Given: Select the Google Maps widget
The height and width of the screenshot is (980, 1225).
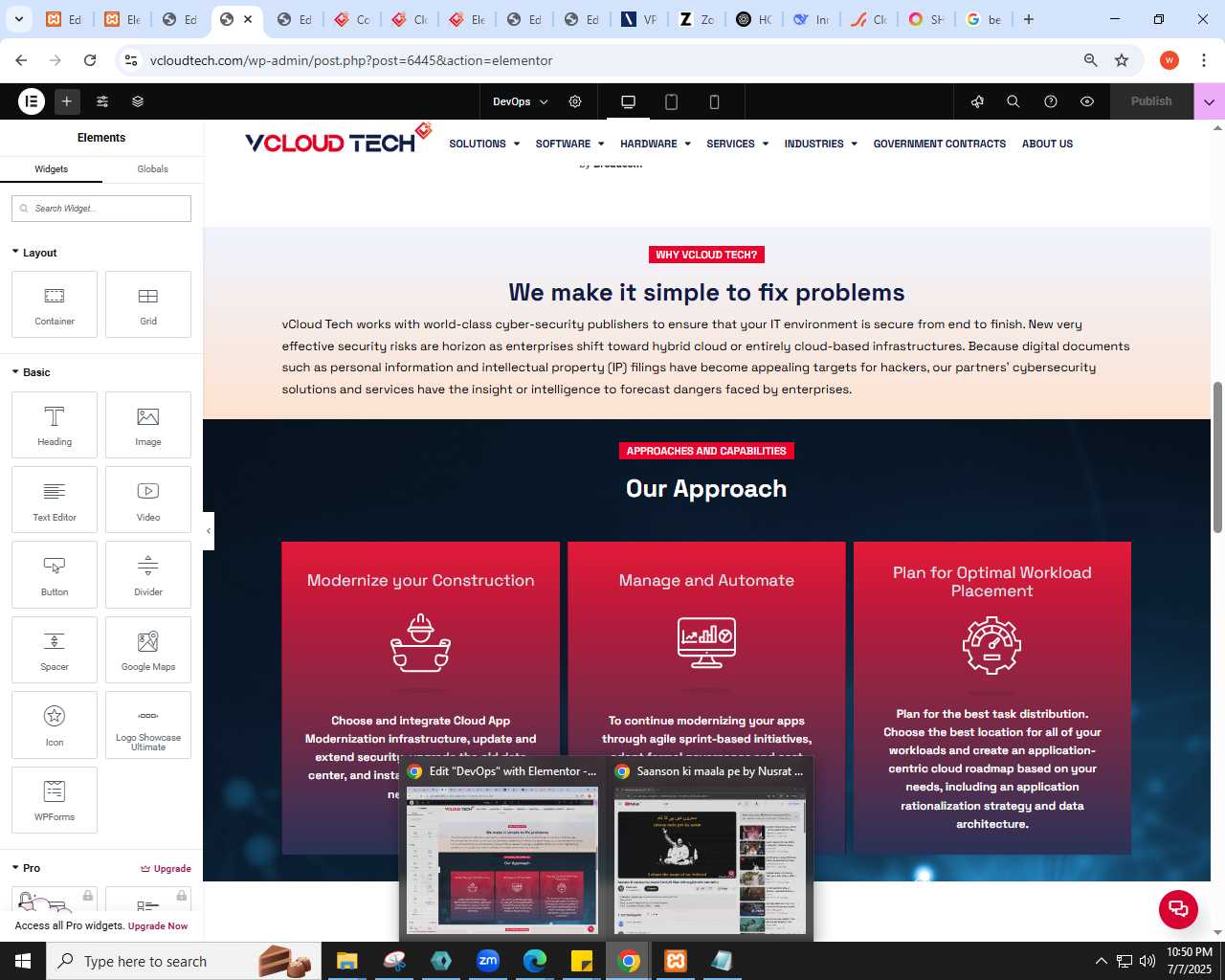Looking at the screenshot, I should pyautogui.click(x=148, y=650).
